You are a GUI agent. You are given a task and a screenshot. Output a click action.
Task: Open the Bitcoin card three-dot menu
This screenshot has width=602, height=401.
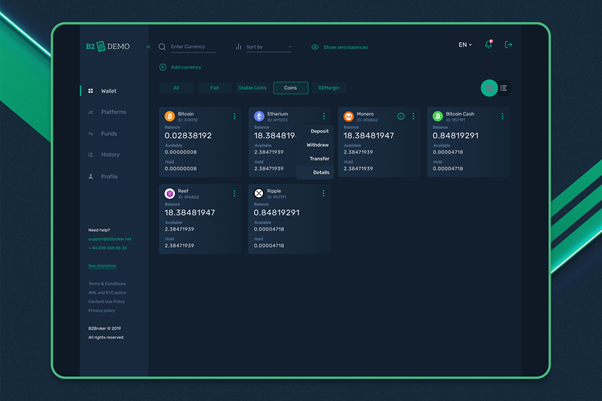coord(234,116)
